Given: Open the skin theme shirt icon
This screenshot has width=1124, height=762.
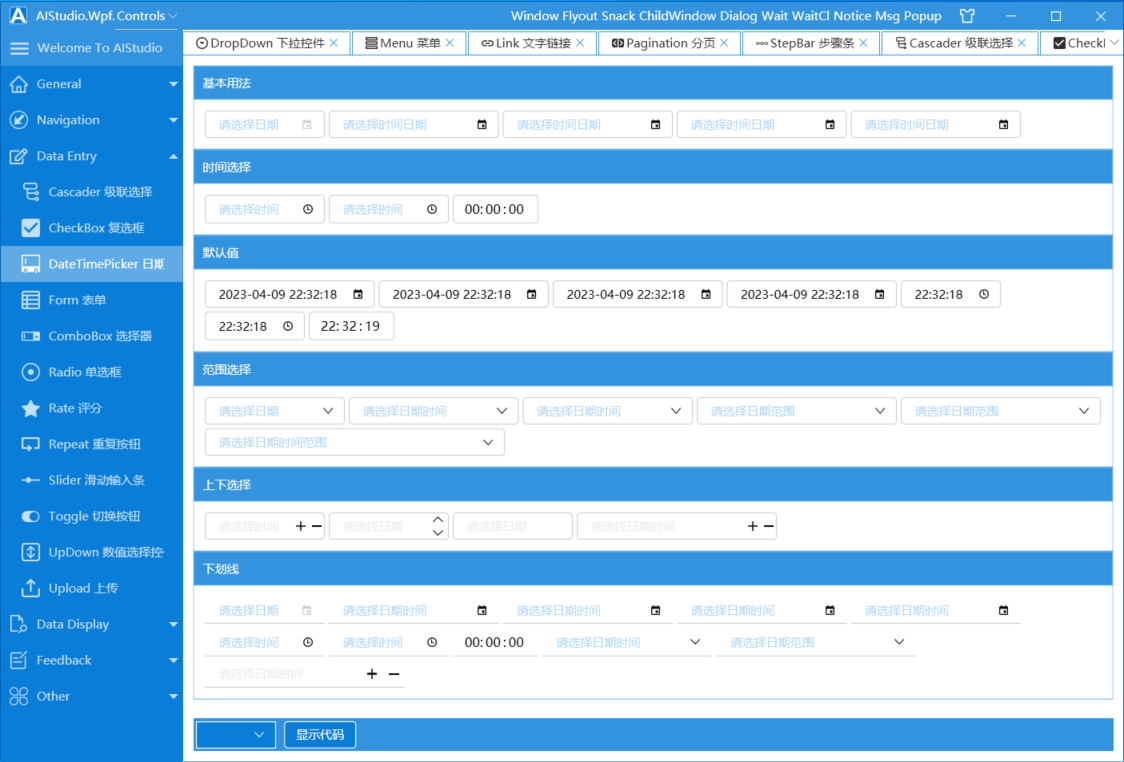Looking at the screenshot, I should tap(967, 16).
